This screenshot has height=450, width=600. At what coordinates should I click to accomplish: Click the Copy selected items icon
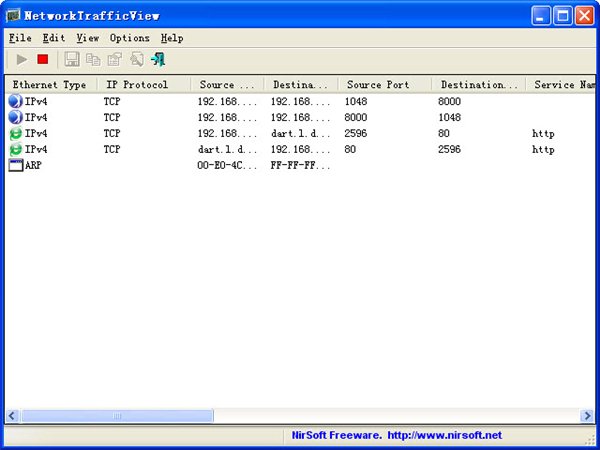coord(93,60)
